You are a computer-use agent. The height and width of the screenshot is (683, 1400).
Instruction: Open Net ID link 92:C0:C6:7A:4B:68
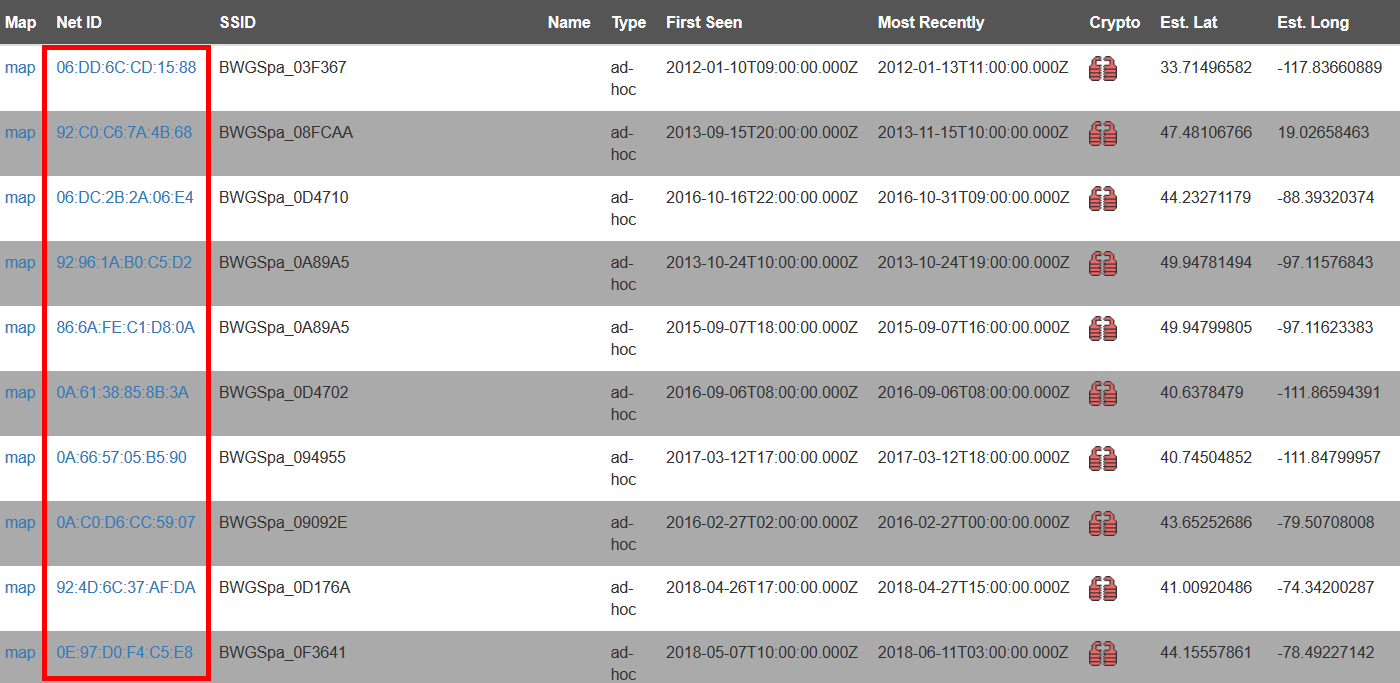124,133
